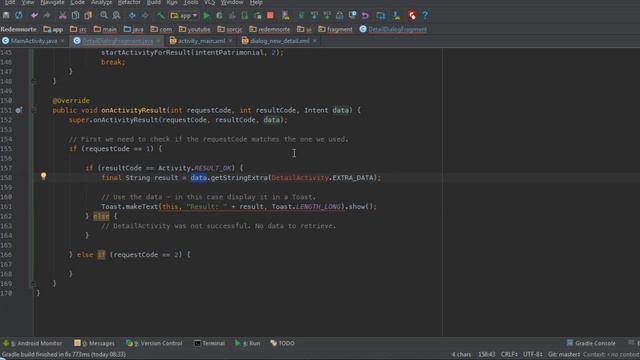Open TODO tool window
Screen dimensions: 640x360
pos(282,343)
